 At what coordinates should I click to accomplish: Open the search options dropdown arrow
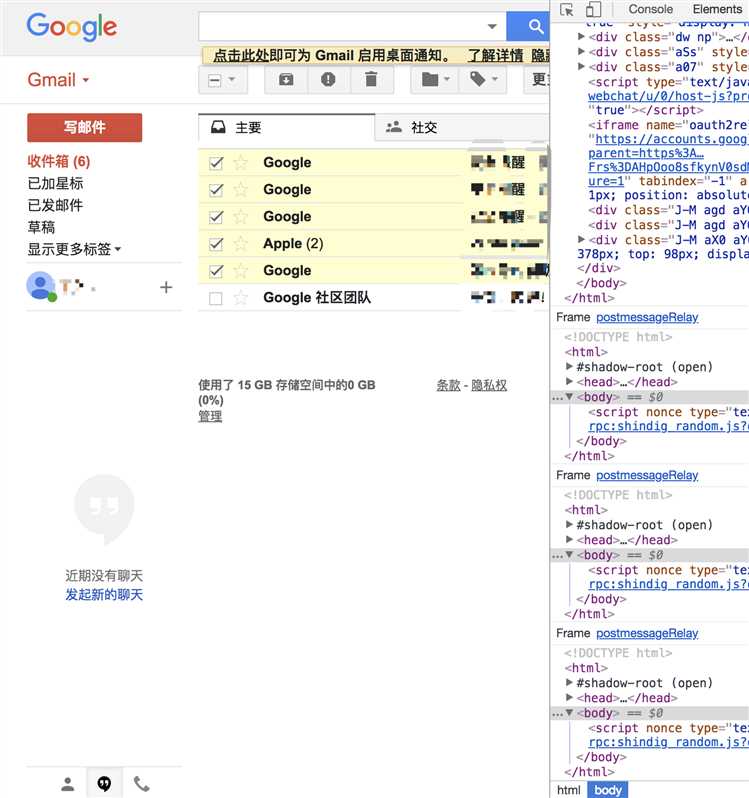tap(492, 26)
